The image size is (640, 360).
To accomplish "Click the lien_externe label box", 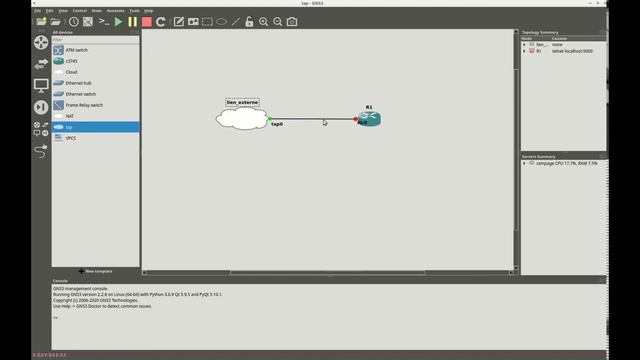I will tap(242, 102).
